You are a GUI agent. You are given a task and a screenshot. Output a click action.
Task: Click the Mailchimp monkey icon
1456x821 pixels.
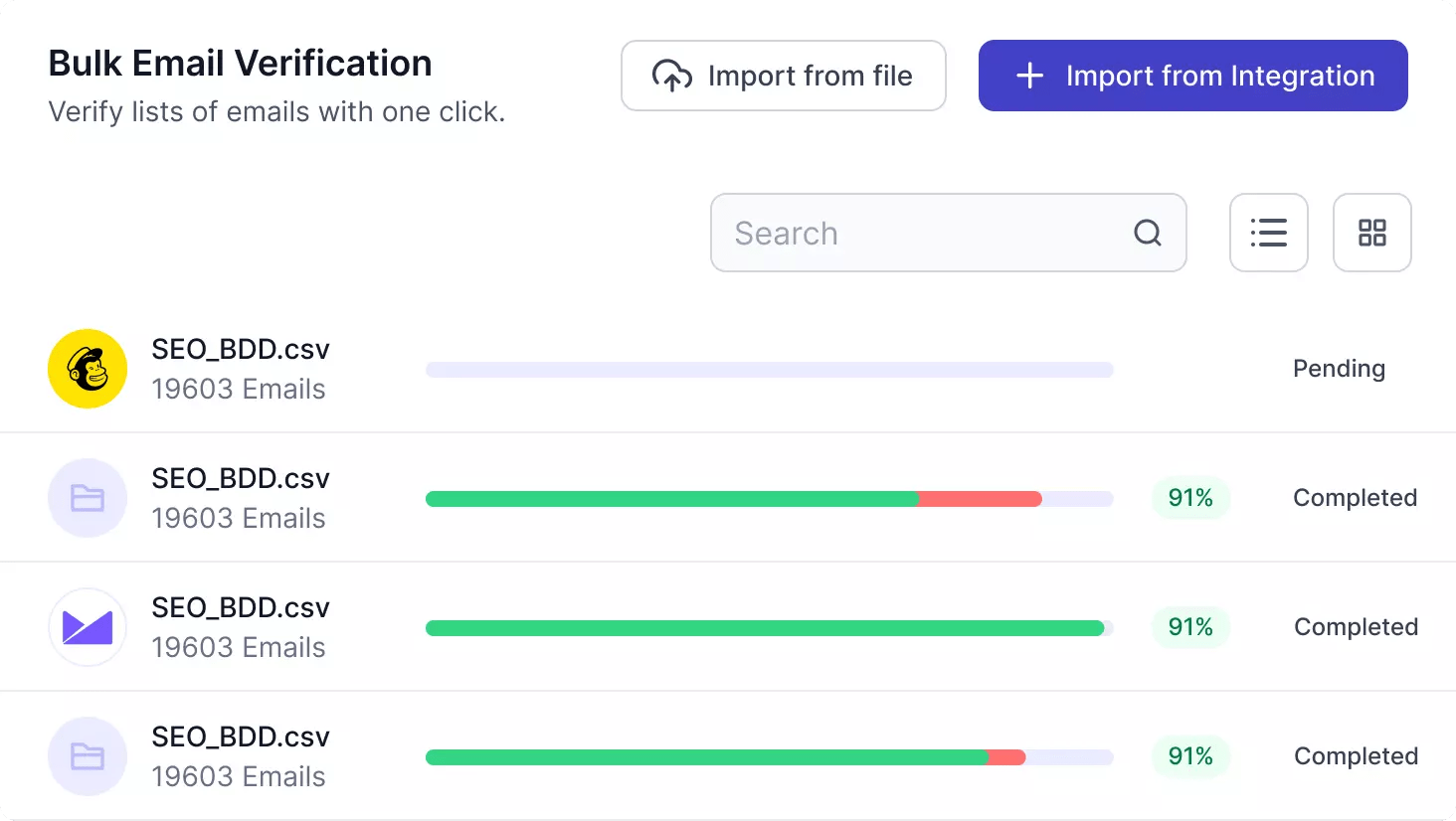(x=88, y=369)
